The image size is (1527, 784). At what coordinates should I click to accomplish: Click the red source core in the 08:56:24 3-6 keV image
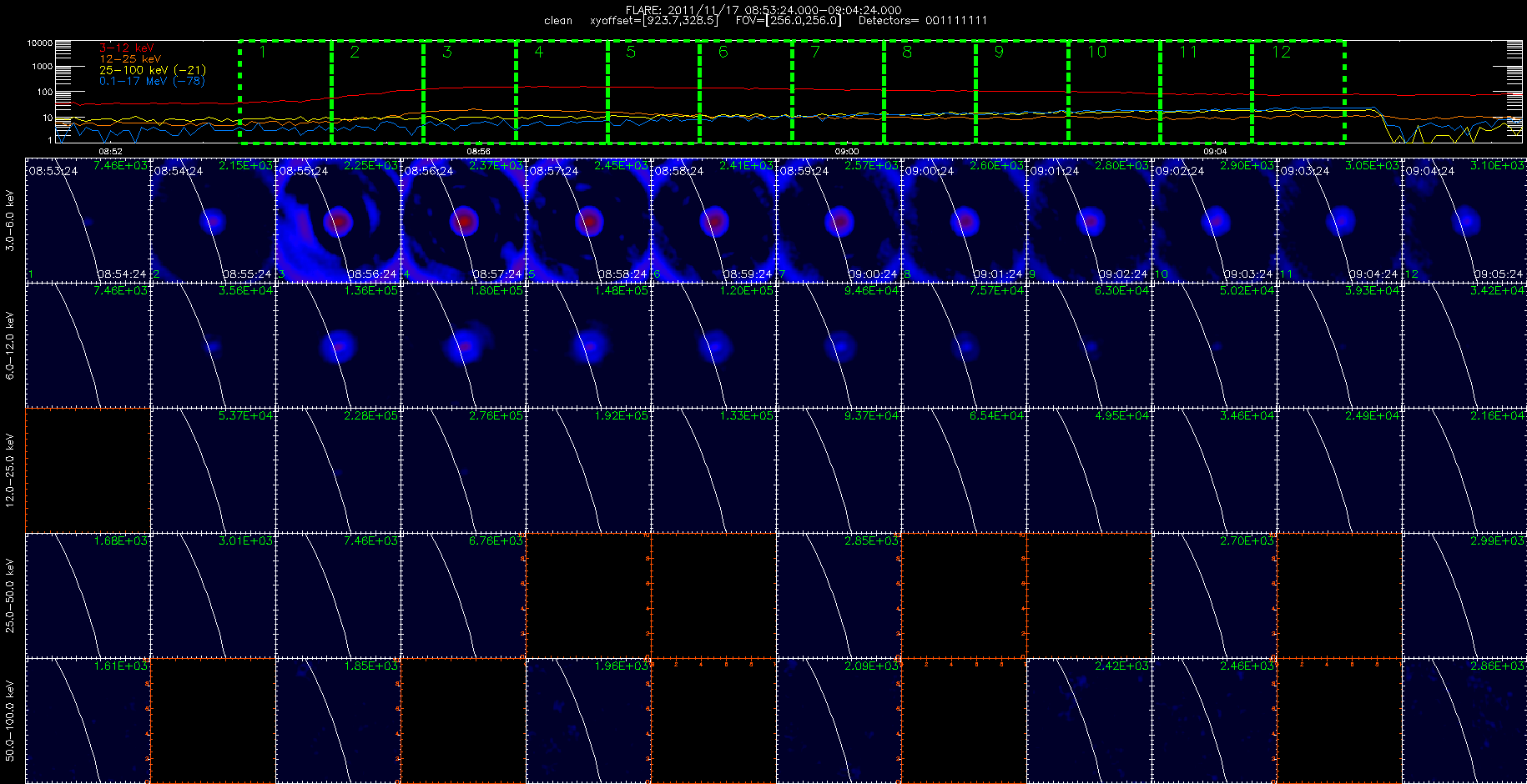tap(464, 222)
